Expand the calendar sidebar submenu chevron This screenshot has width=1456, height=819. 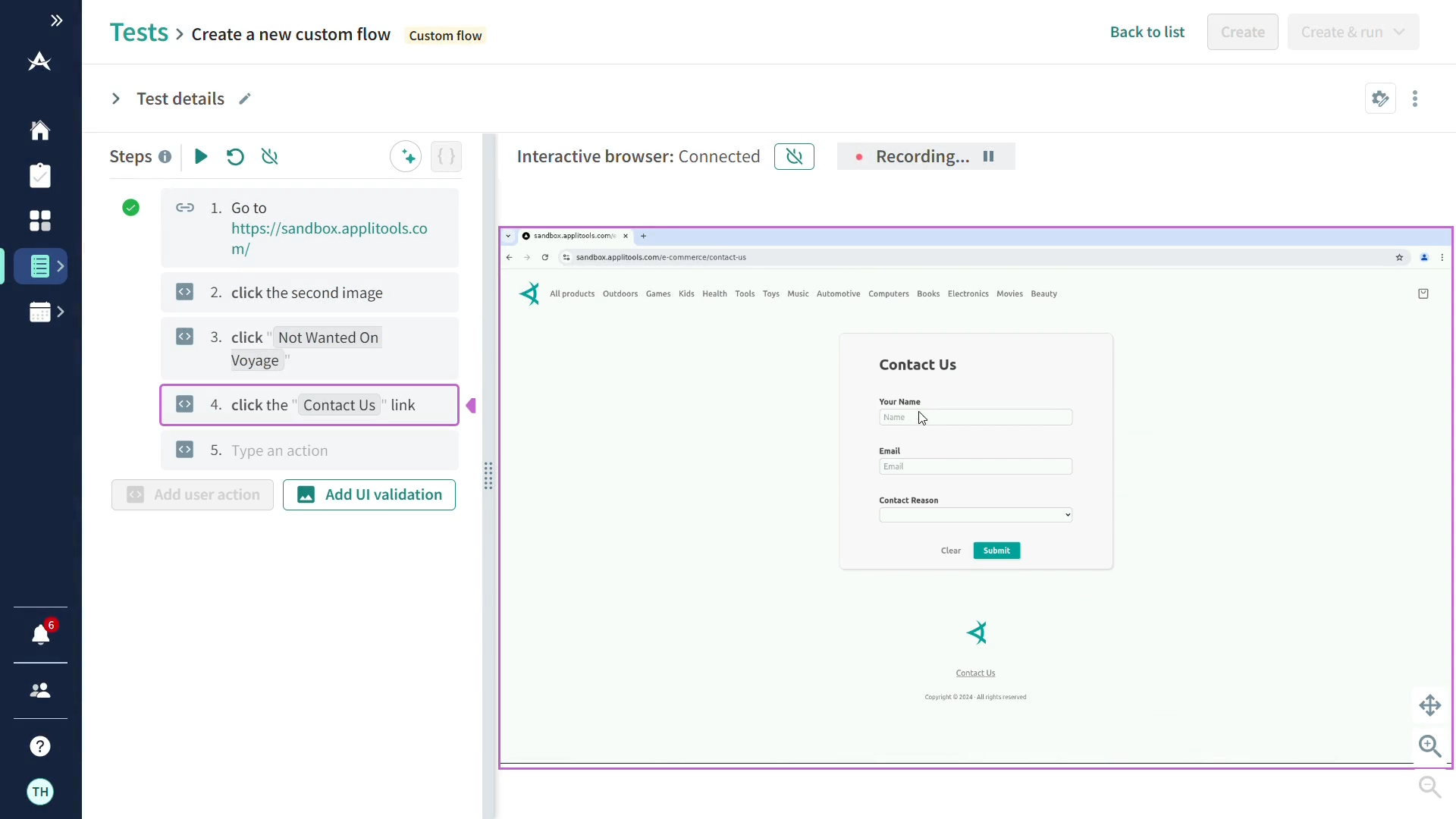click(61, 312)
